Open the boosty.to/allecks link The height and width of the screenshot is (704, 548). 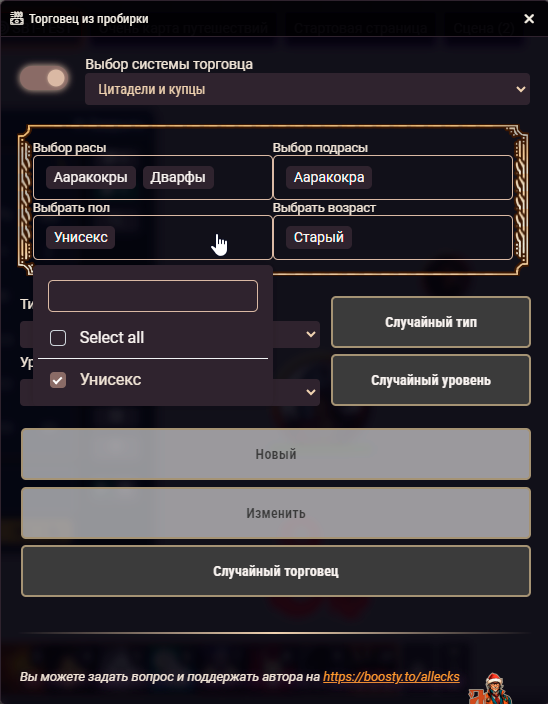[391, 677]
